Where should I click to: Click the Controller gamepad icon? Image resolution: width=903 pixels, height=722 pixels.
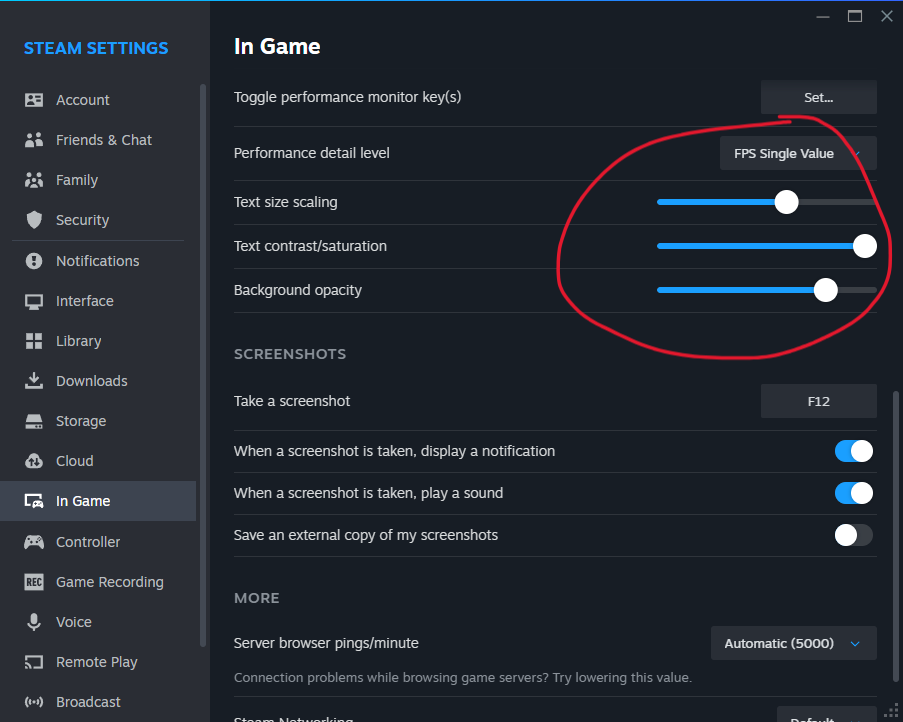[x=34, y=542]
